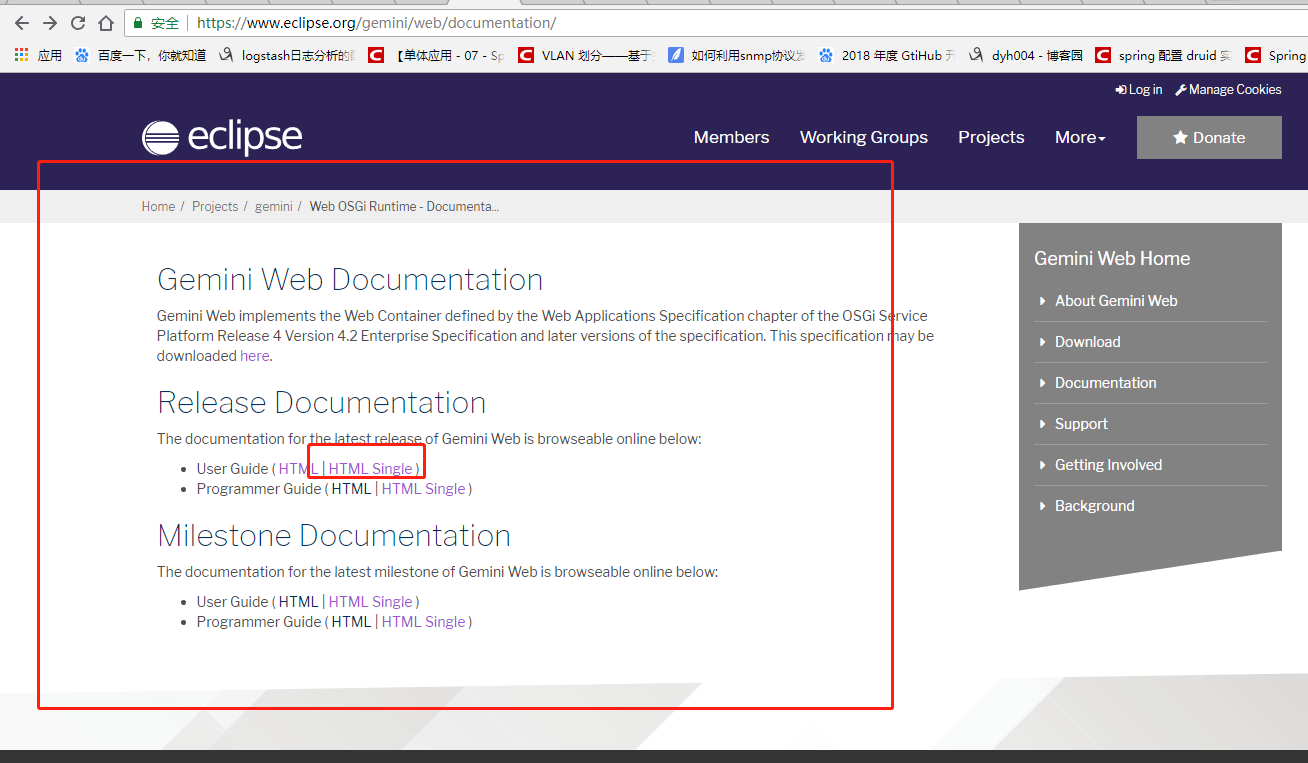Screen dimensions: 1308x763
Task: Click the Web OSGi Runtime breadcrumb text
Action: point(404,206)
